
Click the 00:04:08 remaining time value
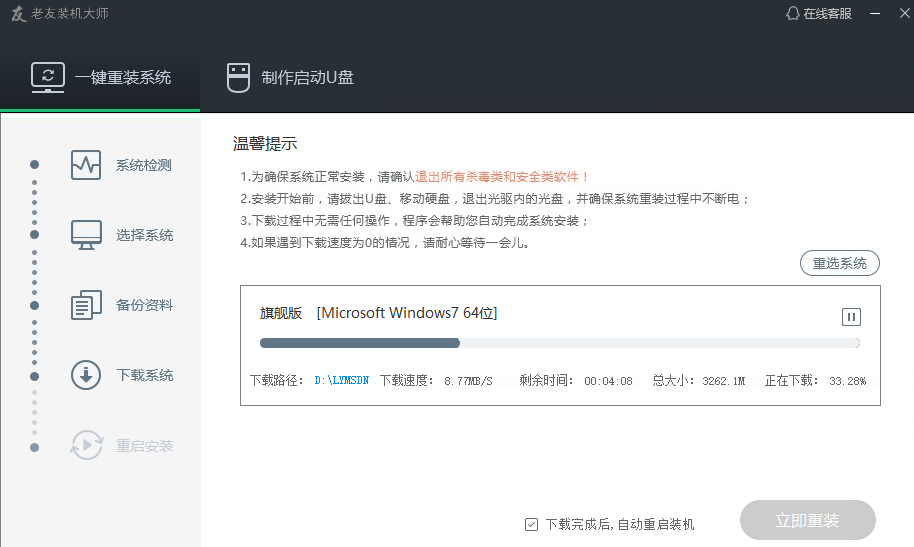tap(608, 381)
